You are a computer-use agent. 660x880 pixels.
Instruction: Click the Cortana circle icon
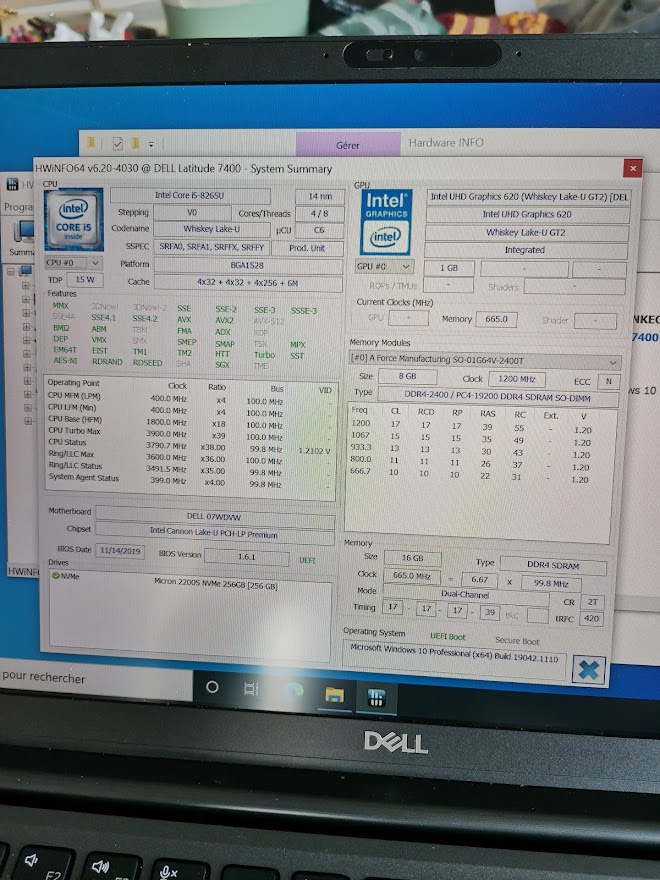click(212, 686)
